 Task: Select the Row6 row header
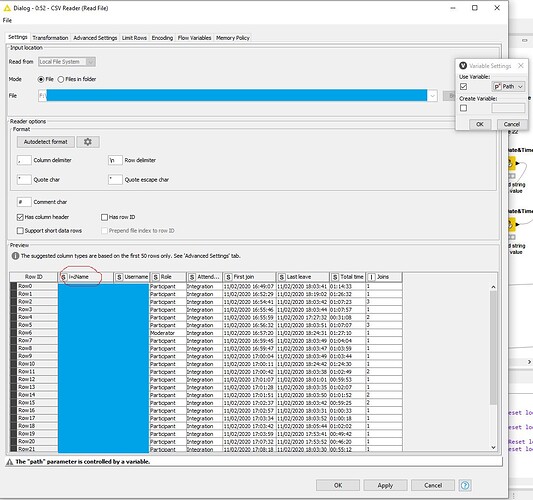click(x=34, y=333)
